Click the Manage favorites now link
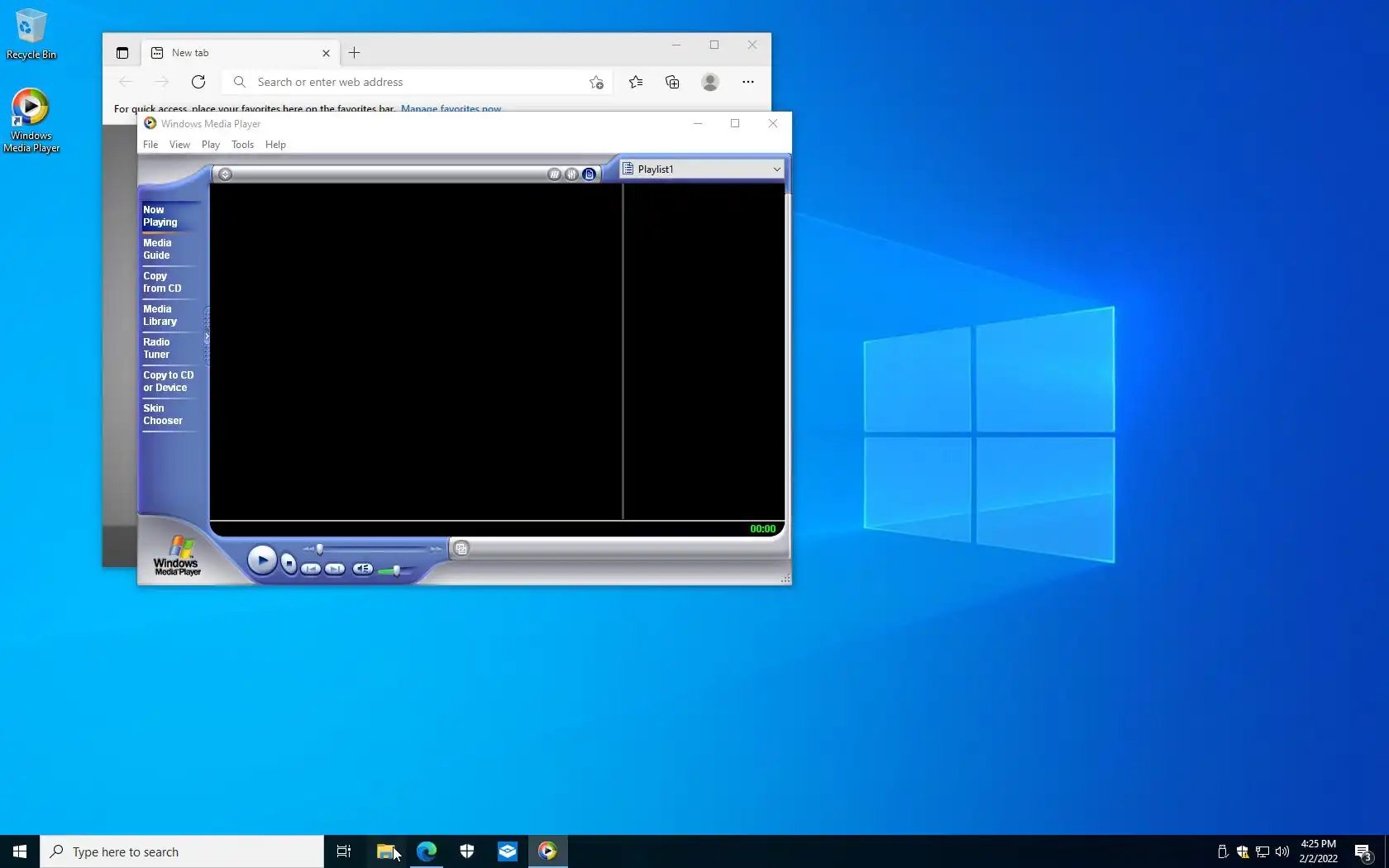 pyautogui.click(x=451, y=108)
